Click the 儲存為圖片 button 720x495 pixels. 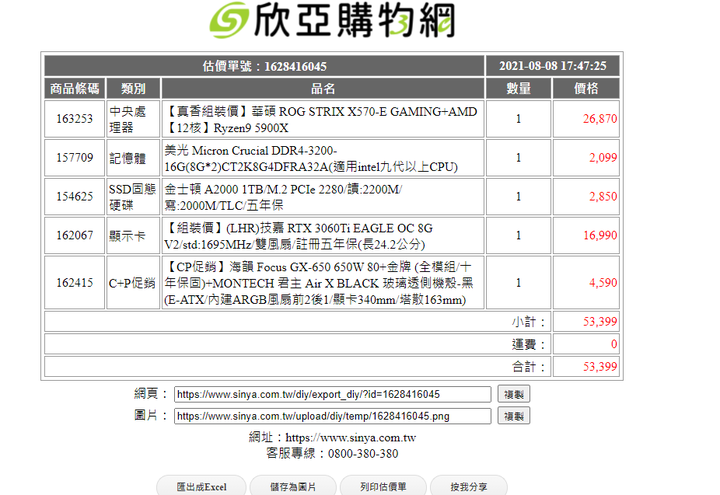point(293,486)
